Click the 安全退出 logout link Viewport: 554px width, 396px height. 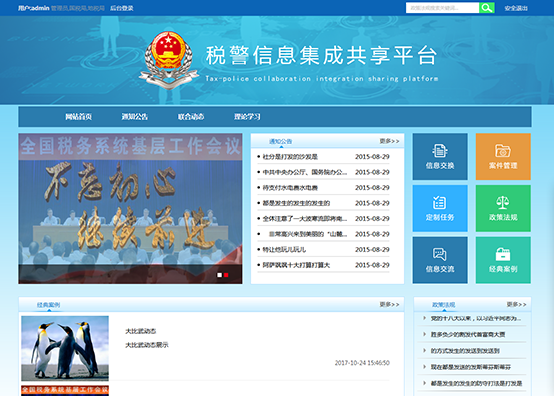516,8
